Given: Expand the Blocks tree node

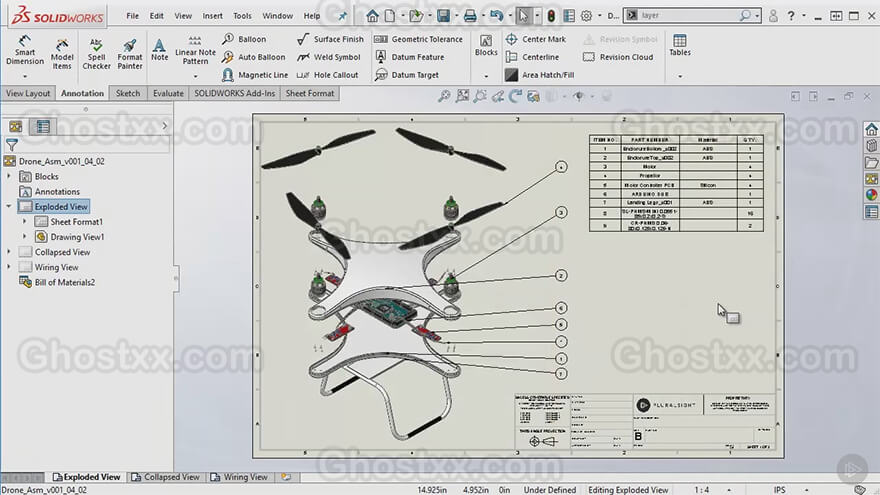Looking at the screenshot, I should [x=9, y=176].
